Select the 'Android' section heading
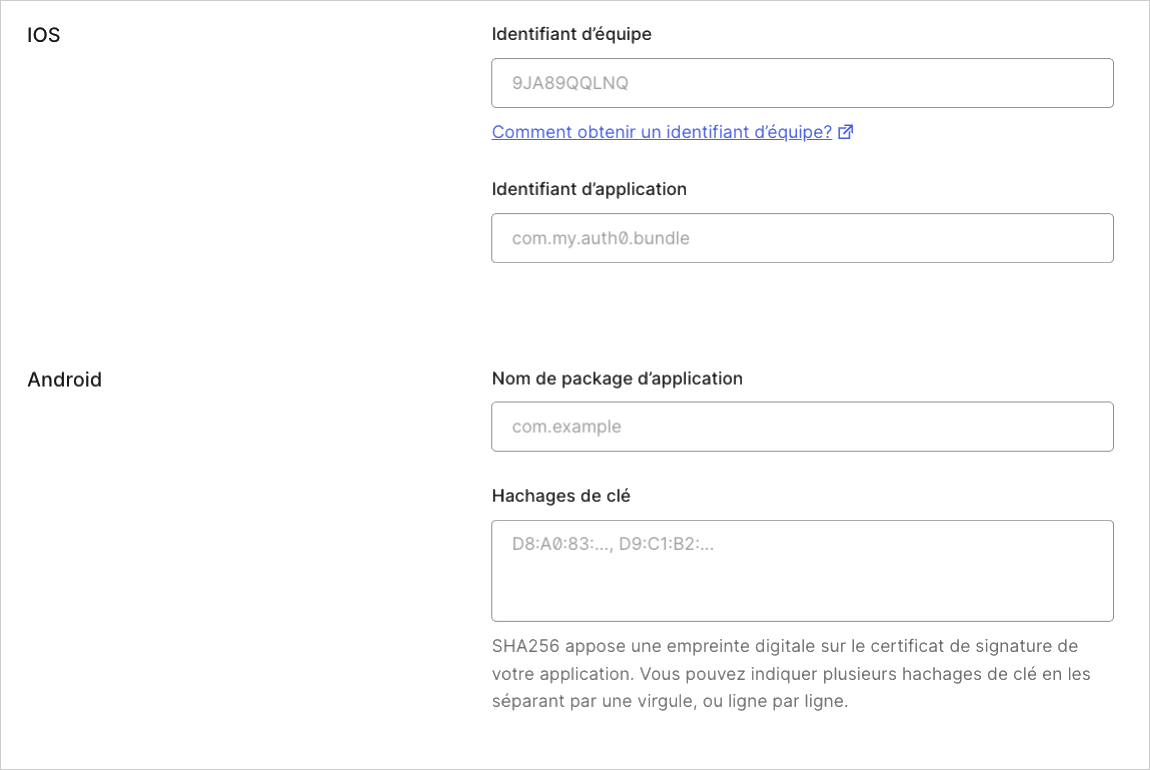 click(65, 380)
